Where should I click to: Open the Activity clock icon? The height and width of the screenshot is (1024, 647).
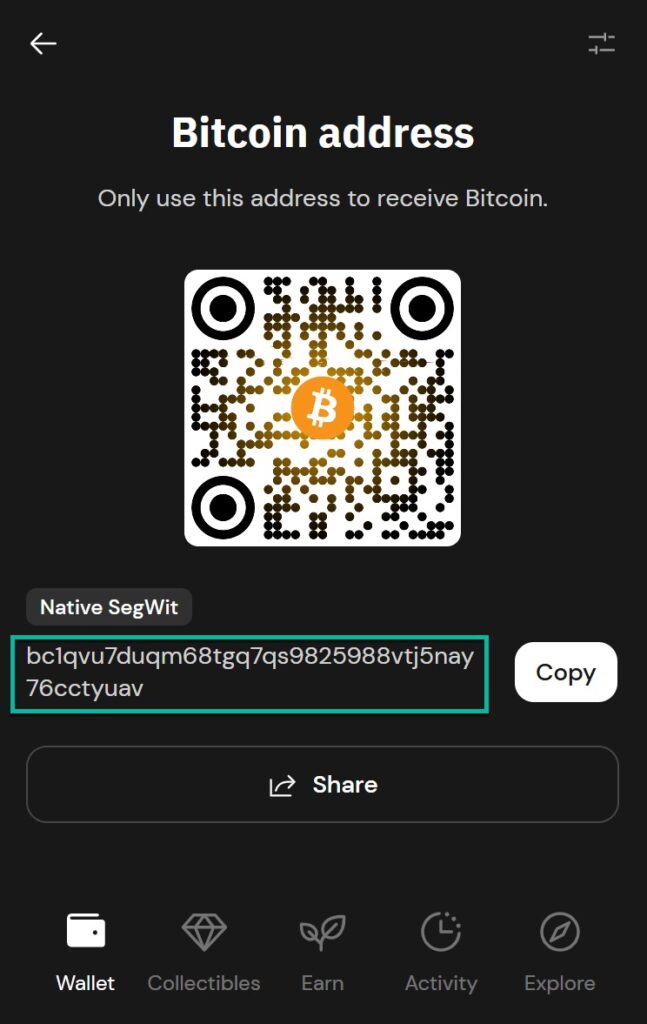(x=441, y=931)
